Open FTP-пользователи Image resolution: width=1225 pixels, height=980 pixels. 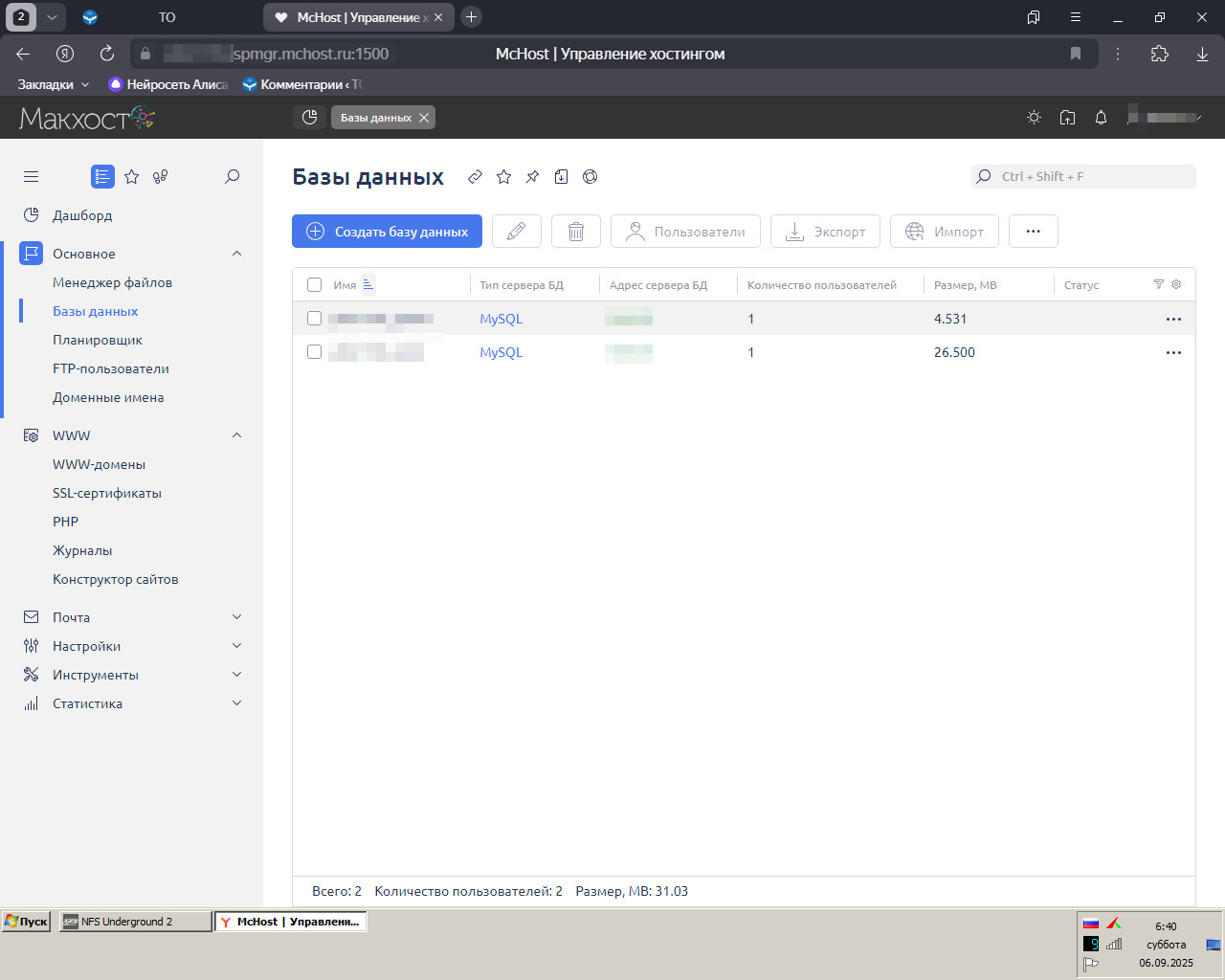point(111,368)
